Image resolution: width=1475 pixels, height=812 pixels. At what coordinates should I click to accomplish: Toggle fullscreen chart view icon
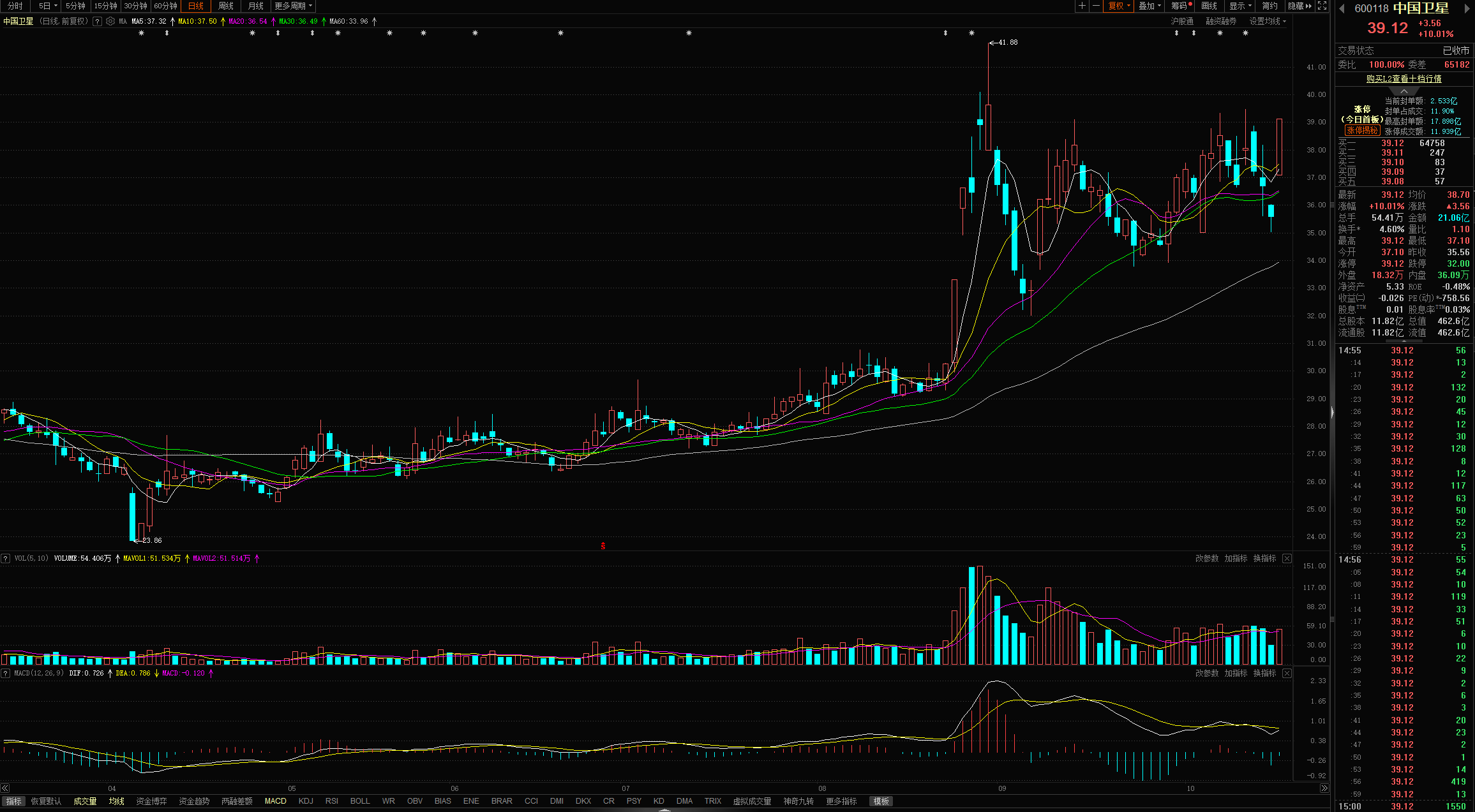[x=1322, y=6]
